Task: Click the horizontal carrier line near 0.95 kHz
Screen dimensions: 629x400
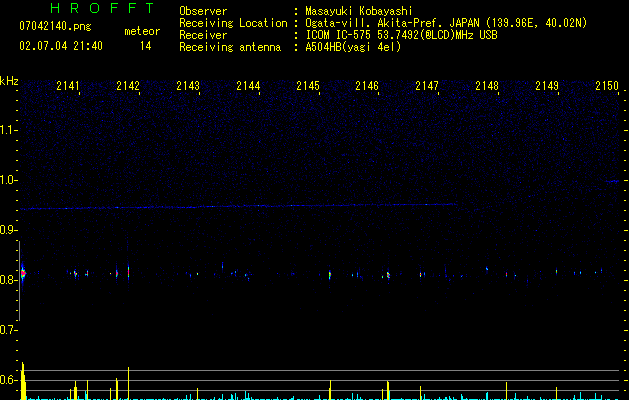Action: point(239,207)
